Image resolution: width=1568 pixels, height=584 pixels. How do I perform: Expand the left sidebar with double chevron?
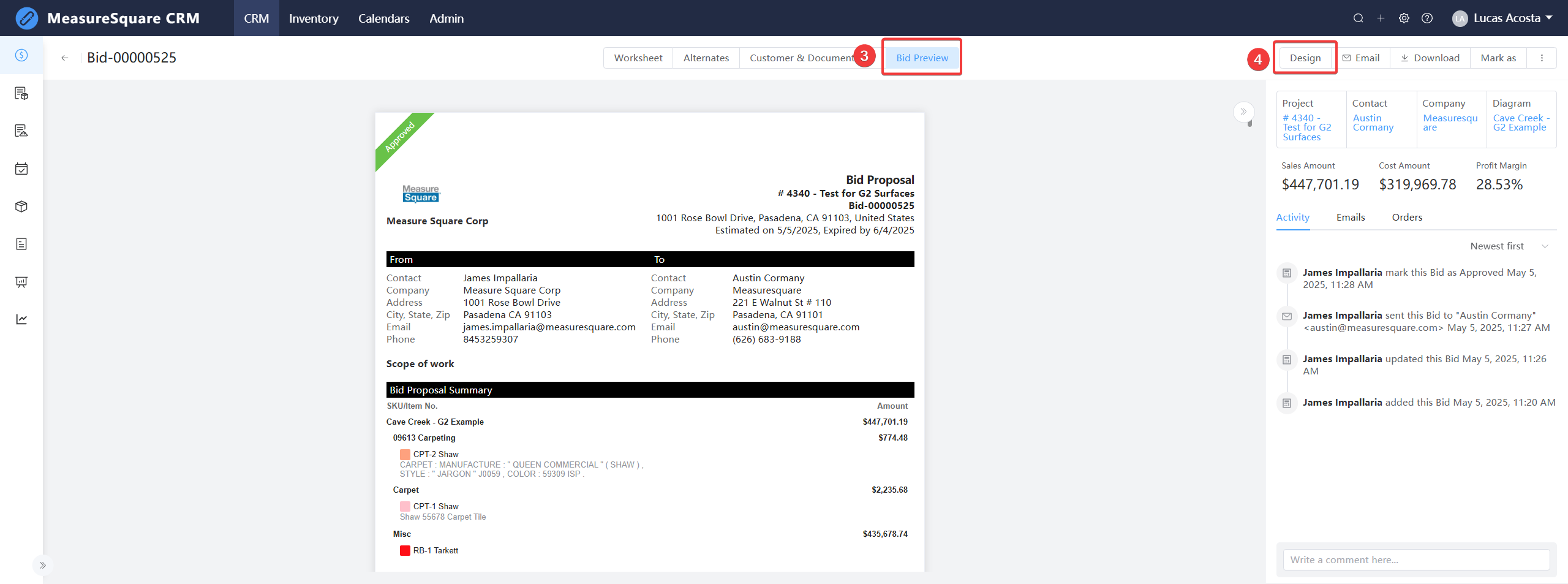click(x=42, y=565)
